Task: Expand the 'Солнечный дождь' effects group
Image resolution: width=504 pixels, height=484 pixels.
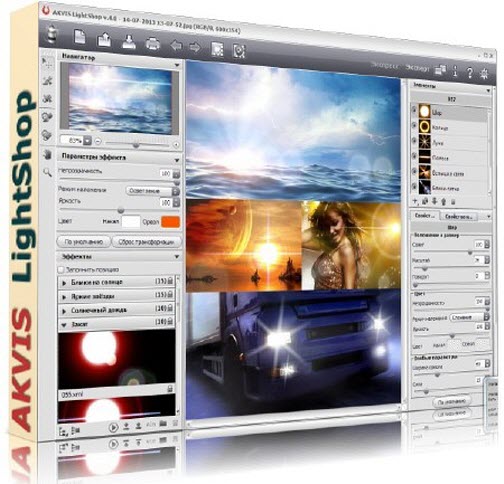Action: (64, 311)
